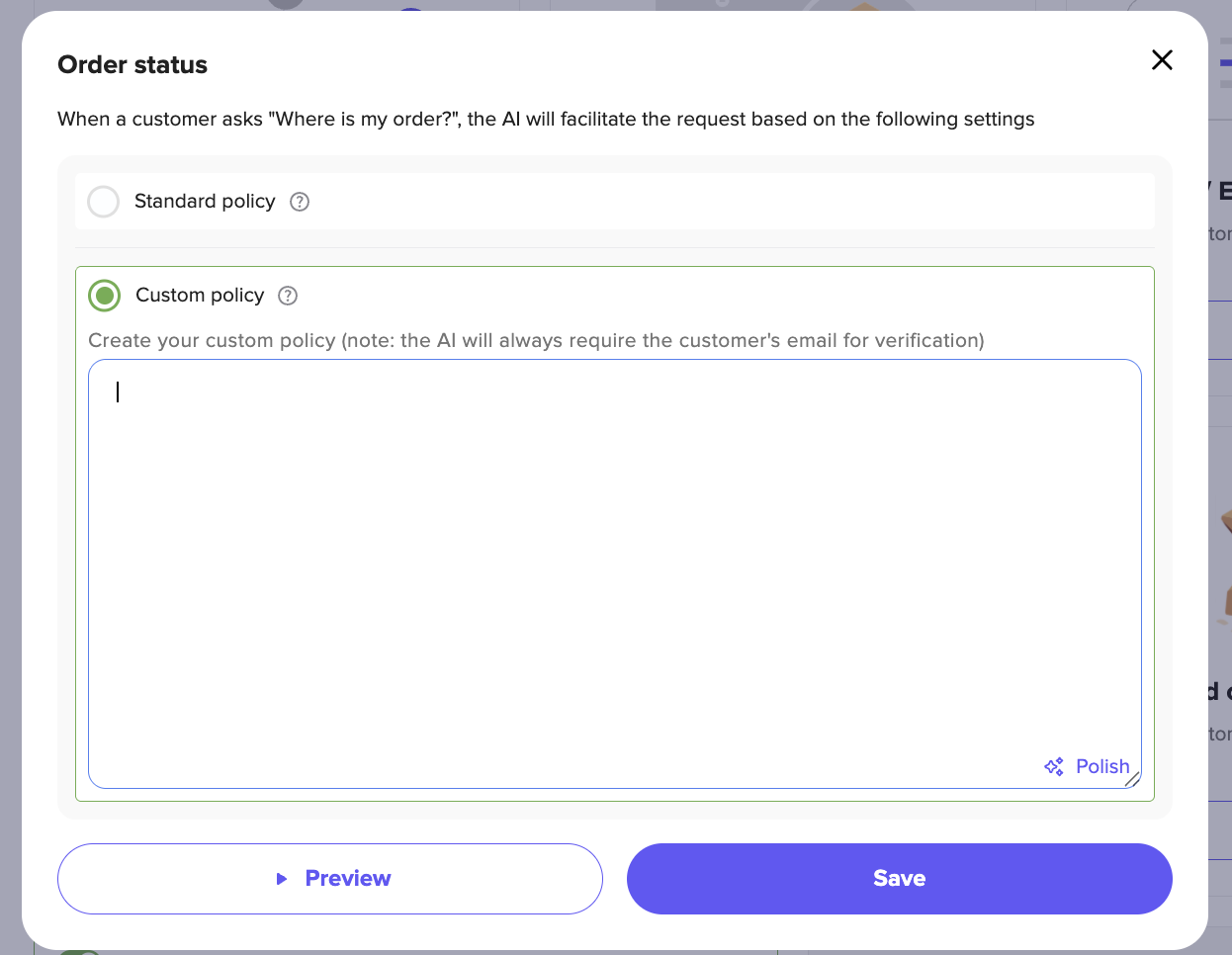Toggle the green switch below the dialog
The image size is (1232, 955).
click(79, 952)
